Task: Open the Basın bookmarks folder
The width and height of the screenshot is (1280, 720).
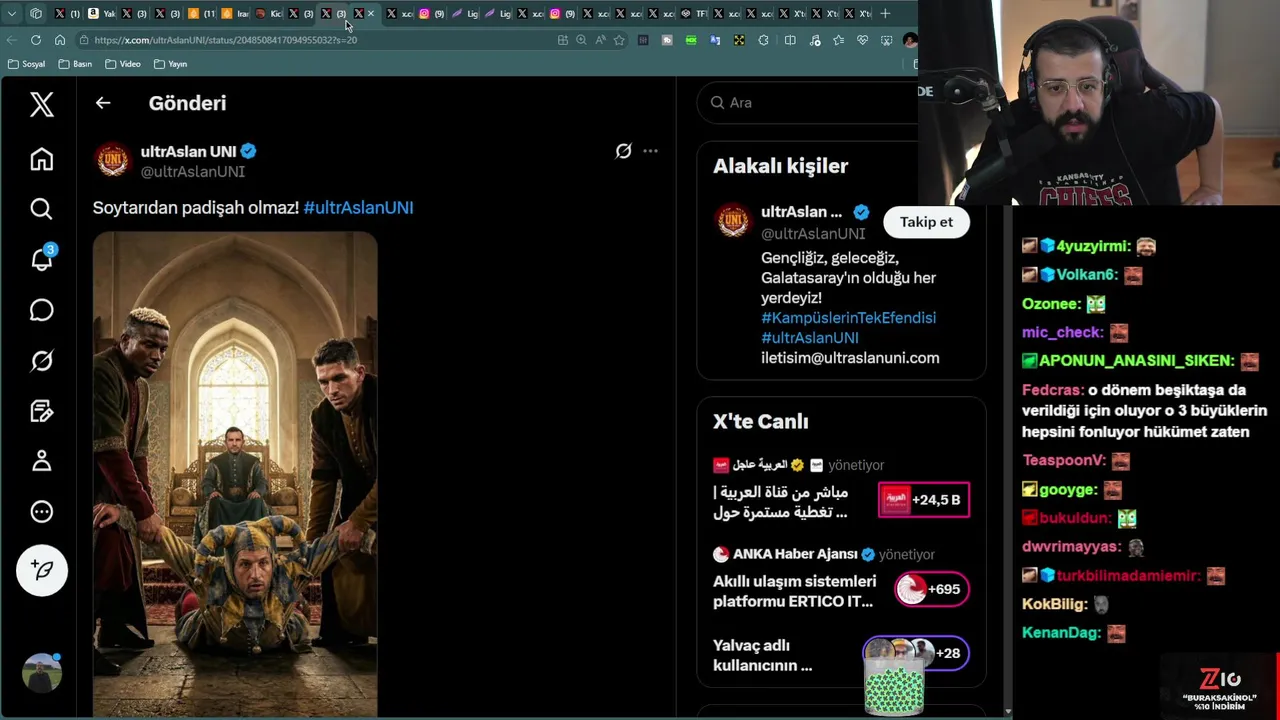Action: 76,64
